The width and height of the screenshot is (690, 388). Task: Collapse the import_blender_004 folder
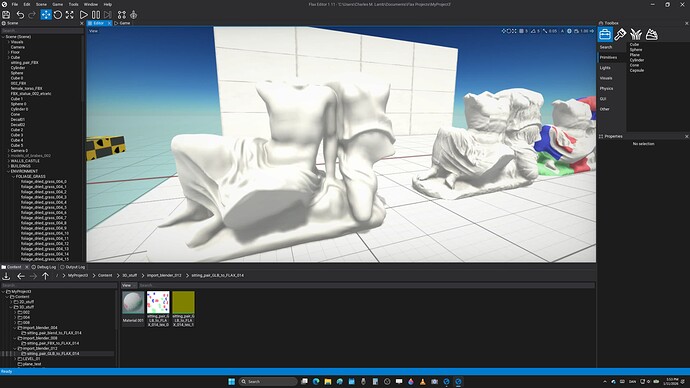tap(15, 328)
